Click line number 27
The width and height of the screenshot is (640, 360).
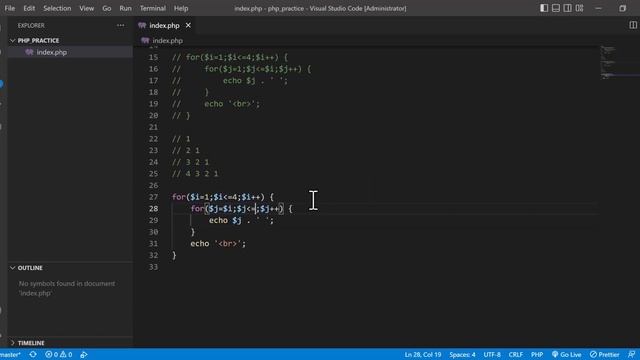(x=153, y=197)
